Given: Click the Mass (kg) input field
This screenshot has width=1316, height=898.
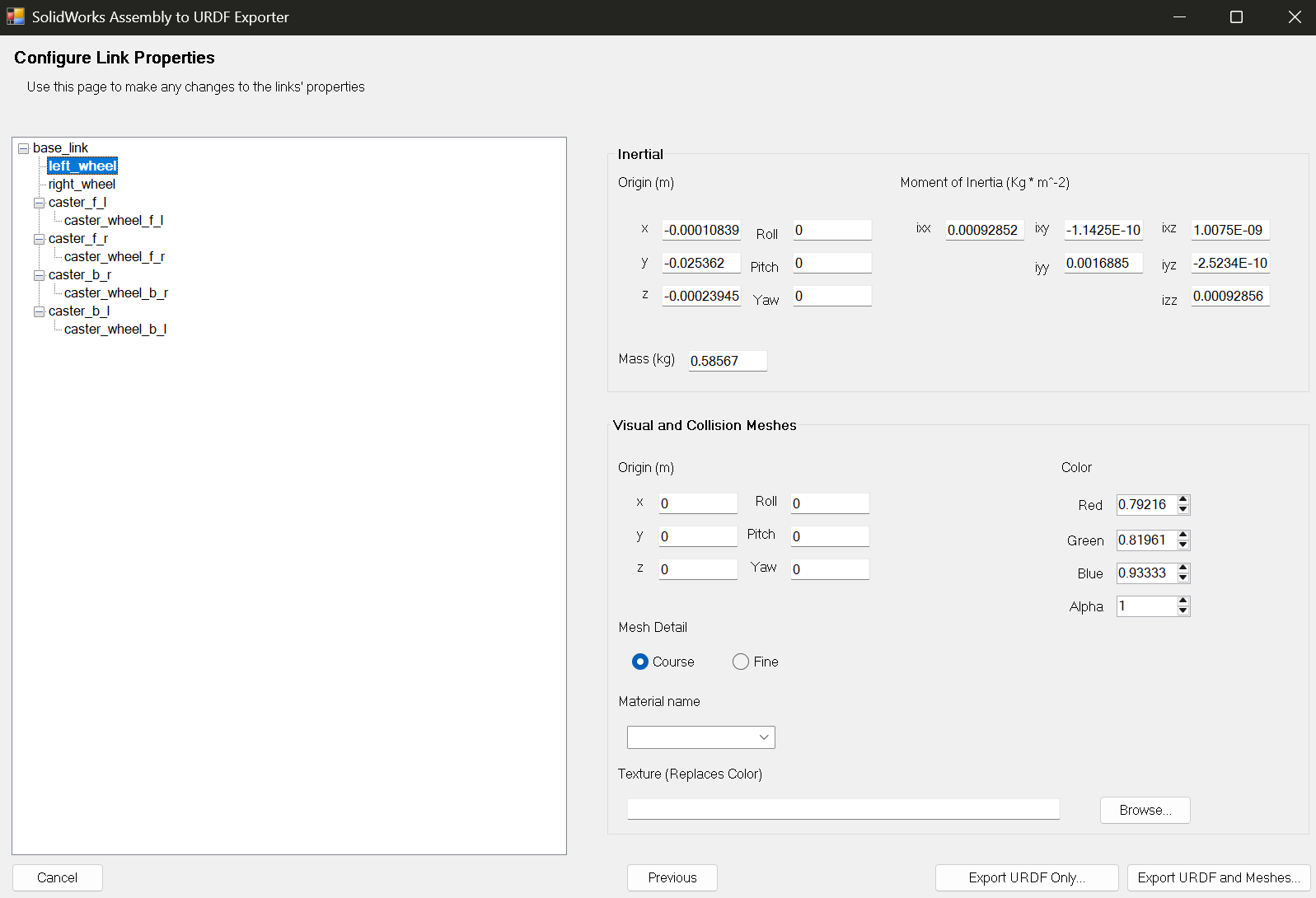Looking at the screenshot, I should pos(728,361).
